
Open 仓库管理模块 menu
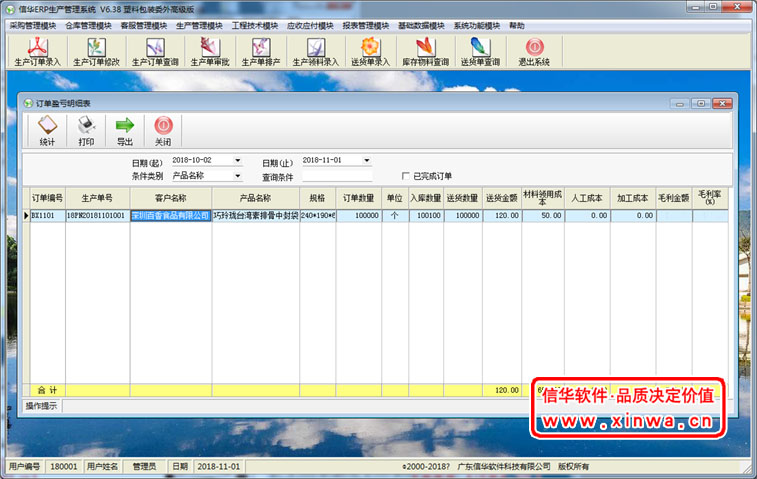[x=88, y=26]
